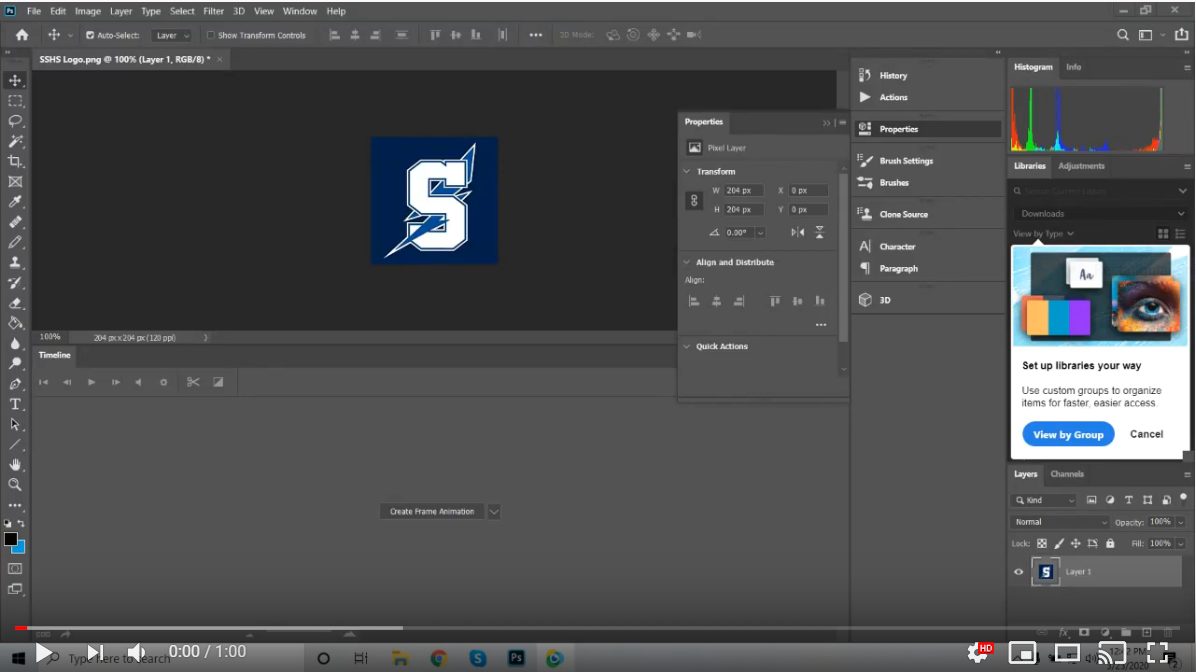The image size is (1196, 672).
Task: Select the Zoom tool
Action: (14, 484)
